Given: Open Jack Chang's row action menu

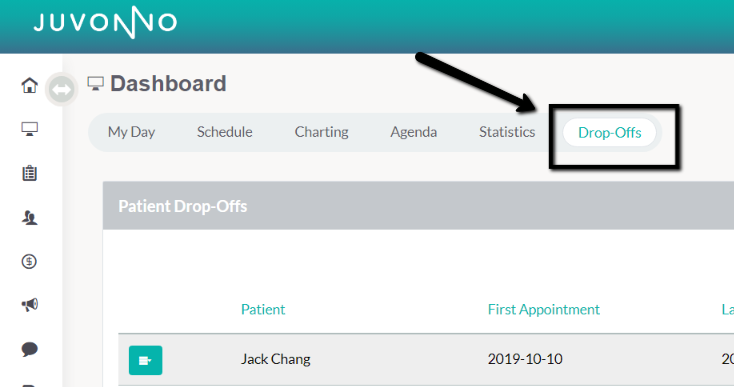Looking at the screenshot, I should [x=146, y=360].
